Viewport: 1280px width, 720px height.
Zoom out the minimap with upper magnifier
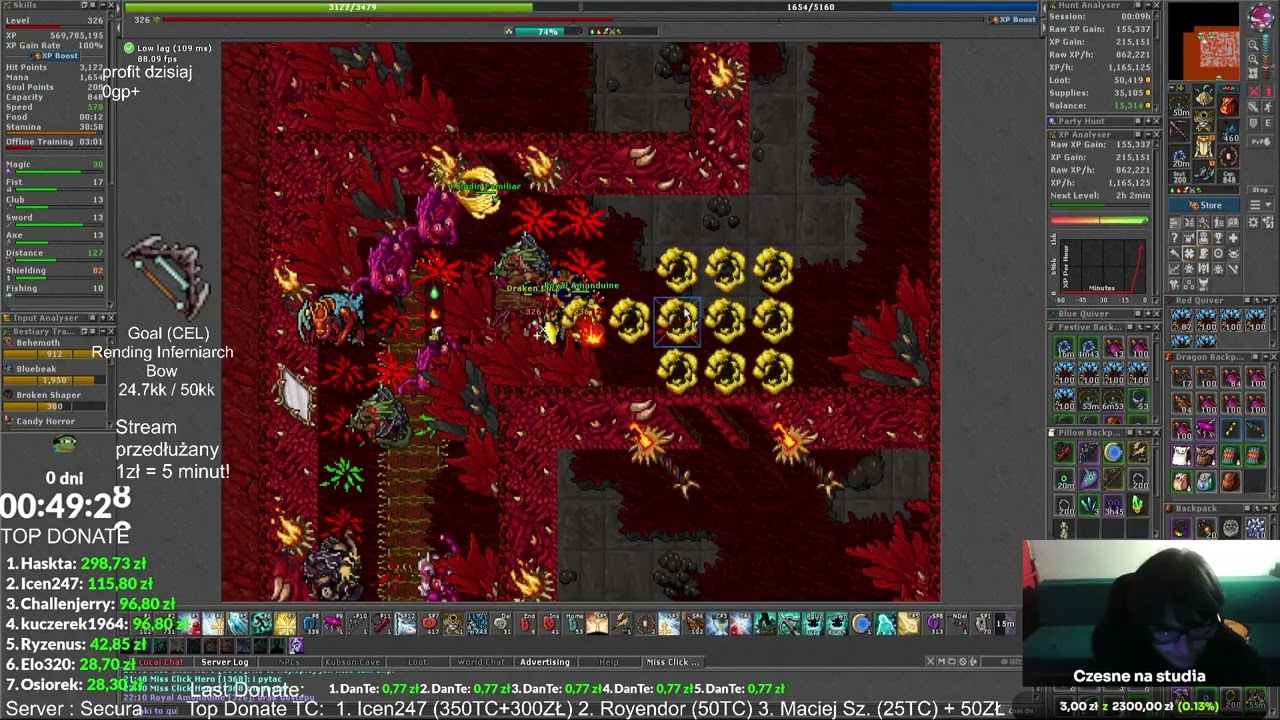1253,45
